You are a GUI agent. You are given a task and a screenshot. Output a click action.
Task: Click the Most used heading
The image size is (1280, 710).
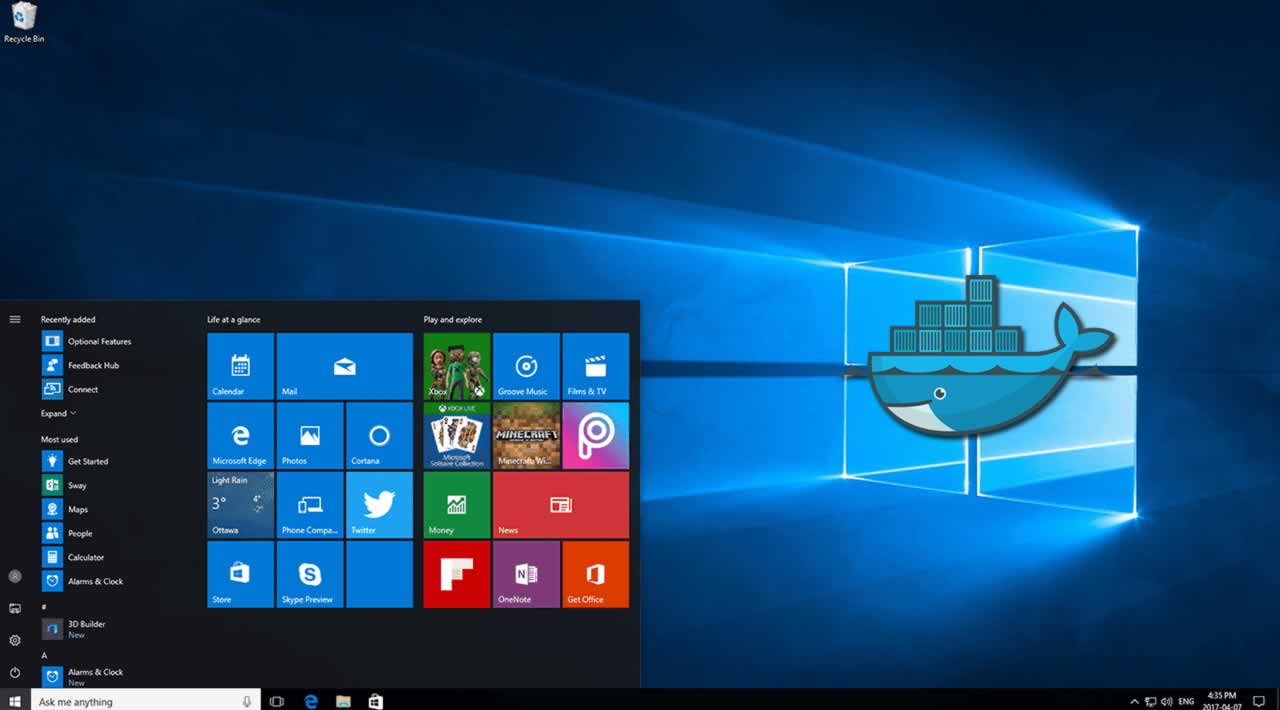pyautogui.click(x=59, y=440)
